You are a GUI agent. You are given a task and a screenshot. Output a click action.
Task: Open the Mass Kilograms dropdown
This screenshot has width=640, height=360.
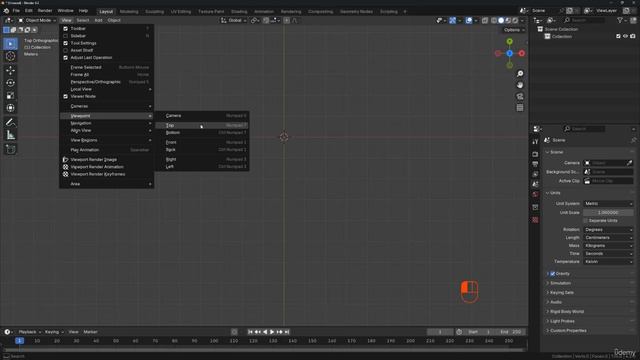pyautogui.click(x=608, y=246)
